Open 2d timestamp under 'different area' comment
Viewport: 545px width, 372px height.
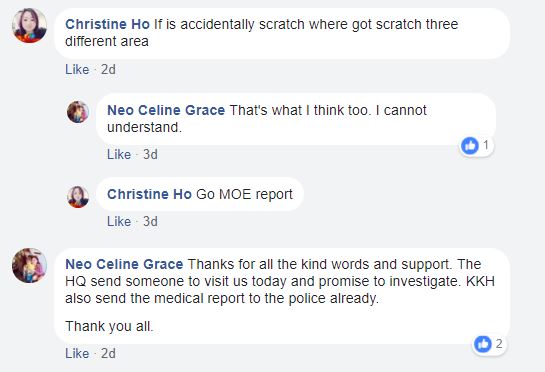108,70
